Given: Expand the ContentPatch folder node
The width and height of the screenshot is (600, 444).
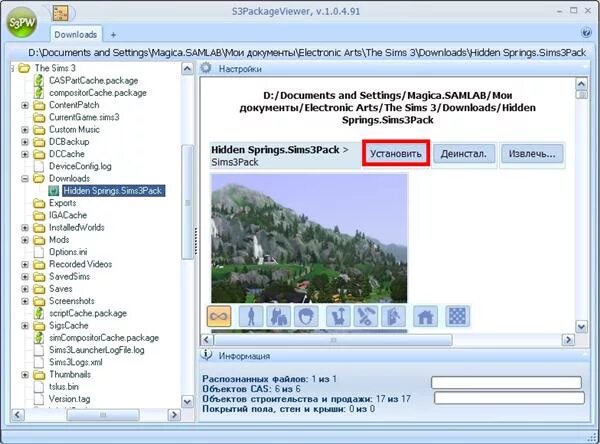Looking at the screenshot, I should pos(25,105).
